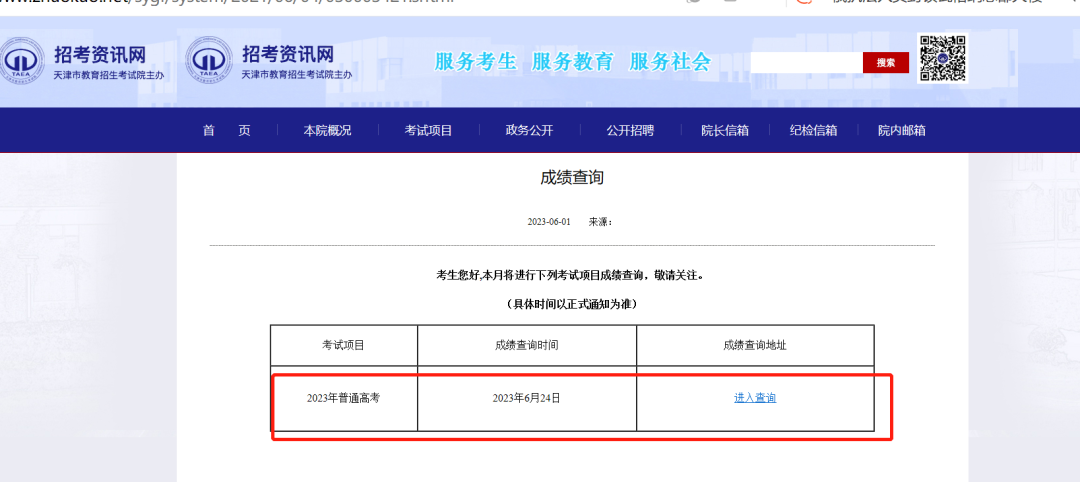Open the 公开招聘 navigation item
This screenshot has height=482, width=1080.
(x=630, y=130)
